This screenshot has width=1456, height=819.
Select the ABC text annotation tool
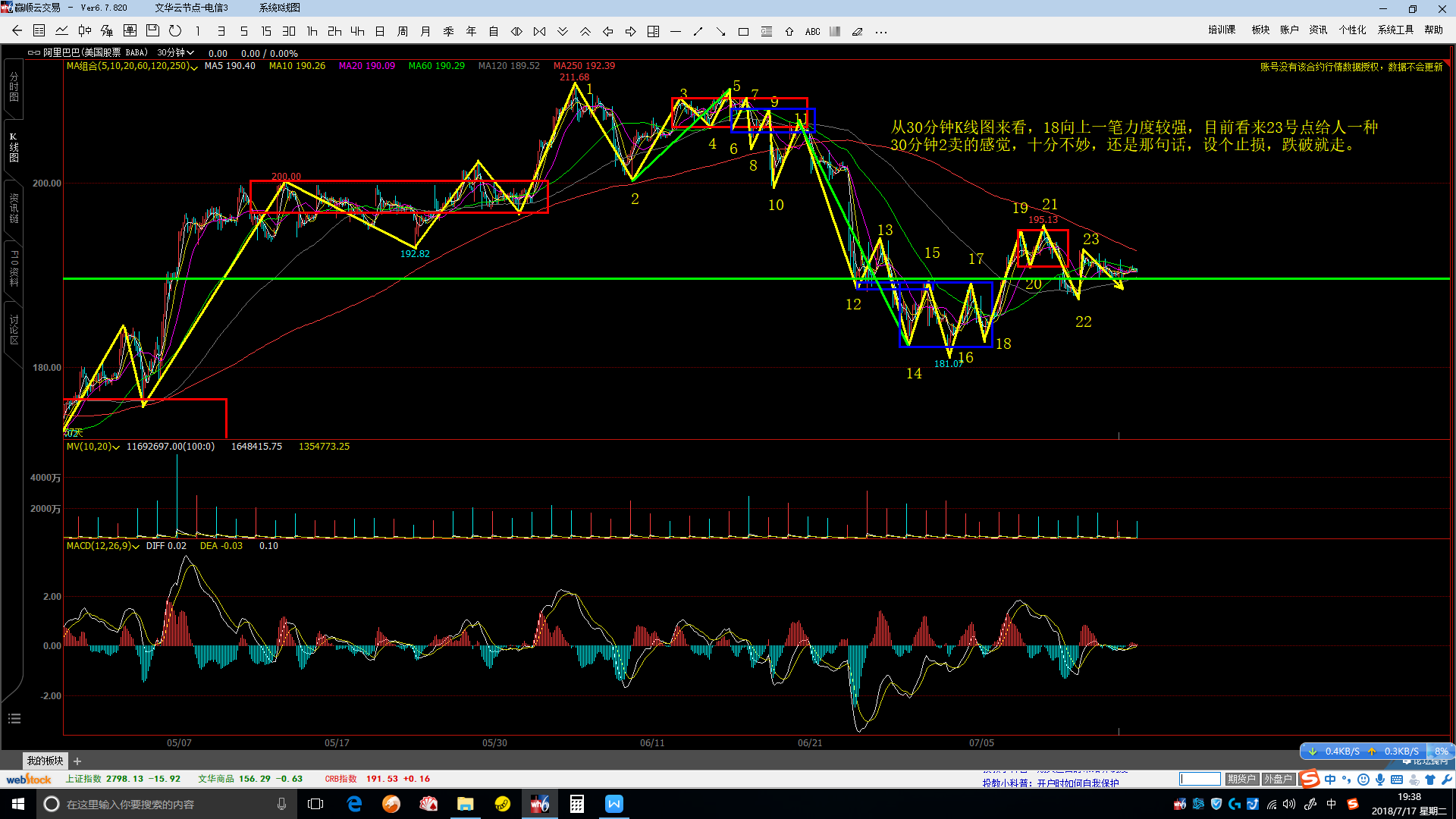click(812, 31)
